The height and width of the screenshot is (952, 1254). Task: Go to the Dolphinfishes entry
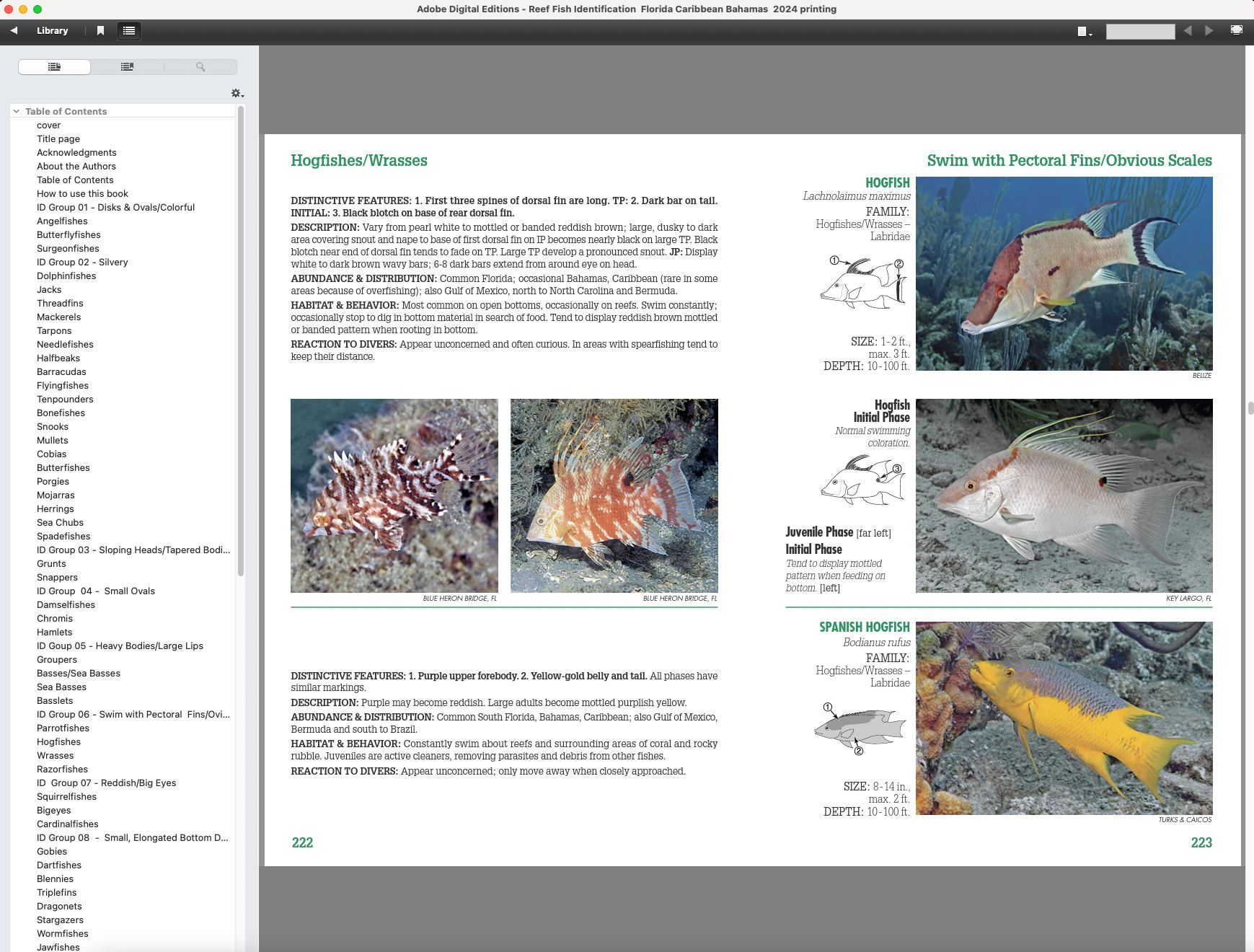pos(66,276)
